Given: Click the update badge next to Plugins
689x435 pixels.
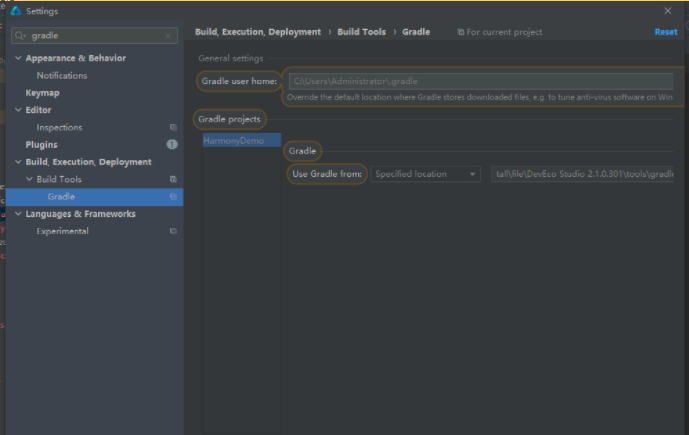Looking at the screenshot, I should click(x=172, y=144).
